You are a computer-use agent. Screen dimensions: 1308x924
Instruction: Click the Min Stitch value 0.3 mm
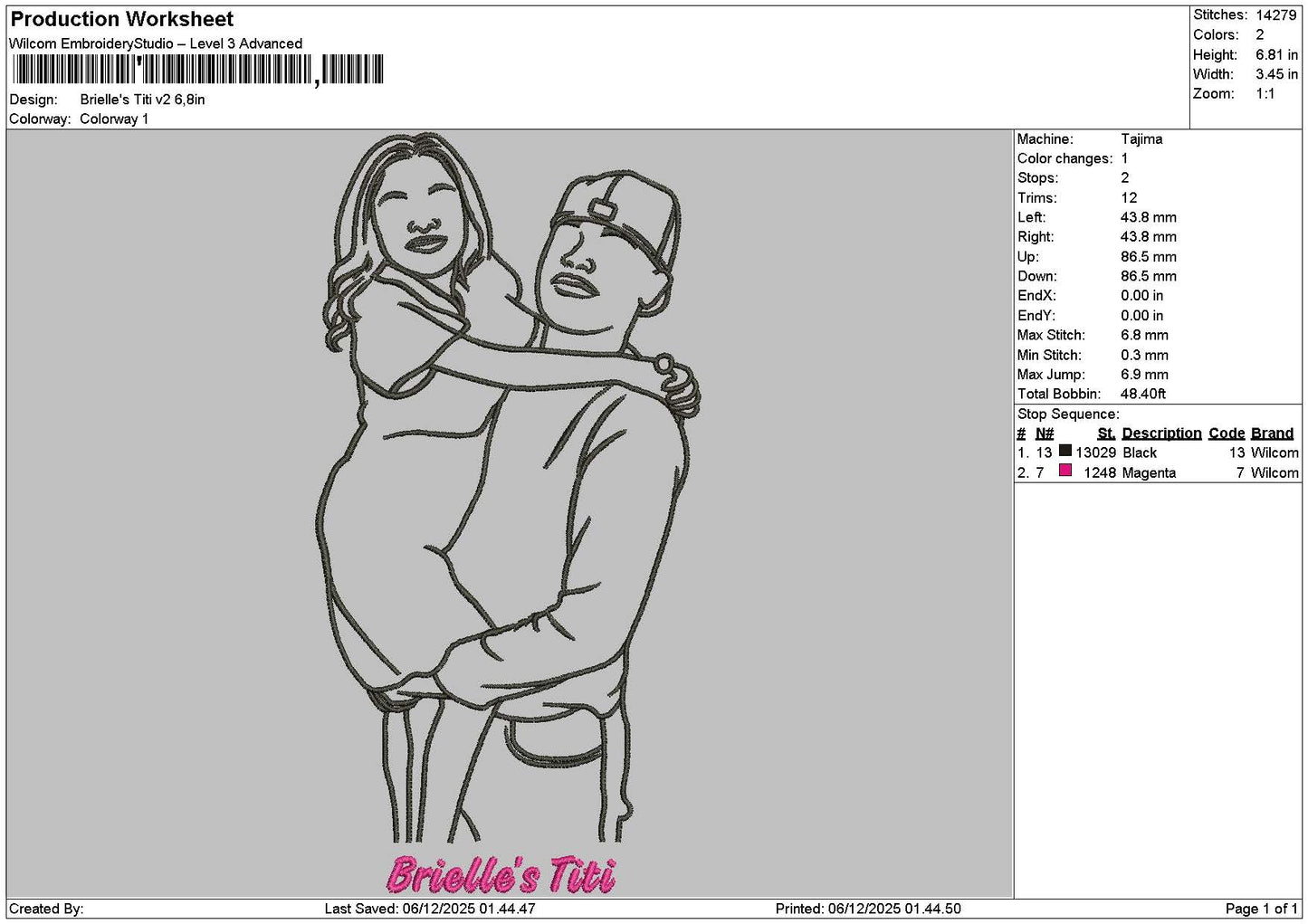1144,355
